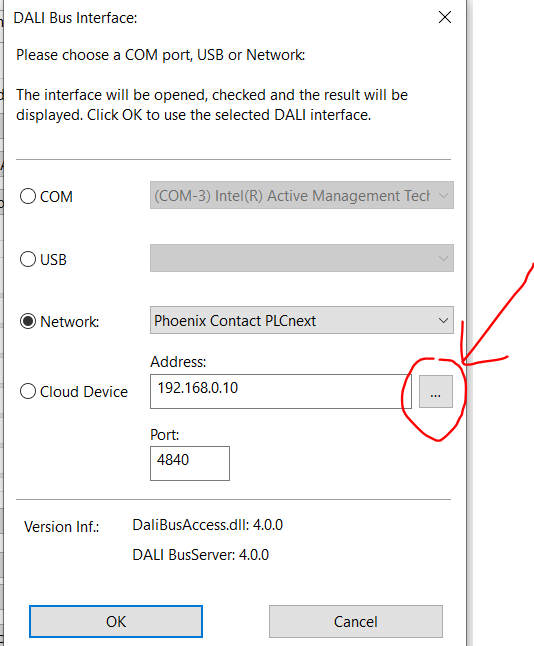Open the COM-3 Intel Active Management dropdown
Image resolution: width=534 pixels, height=646 pixels.
pos(302,195)
